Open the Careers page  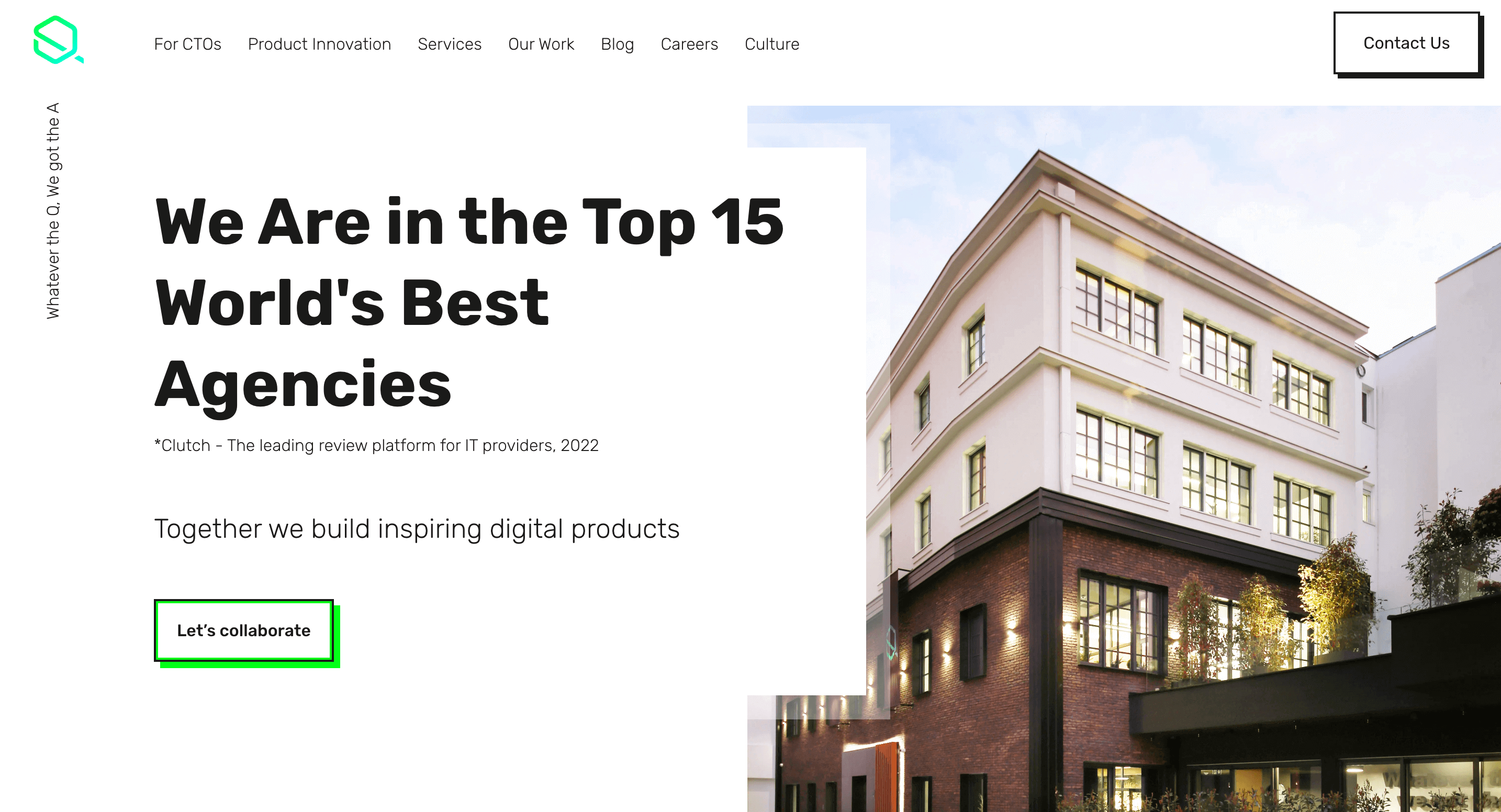pyautogui.click(x=689, y=44)
